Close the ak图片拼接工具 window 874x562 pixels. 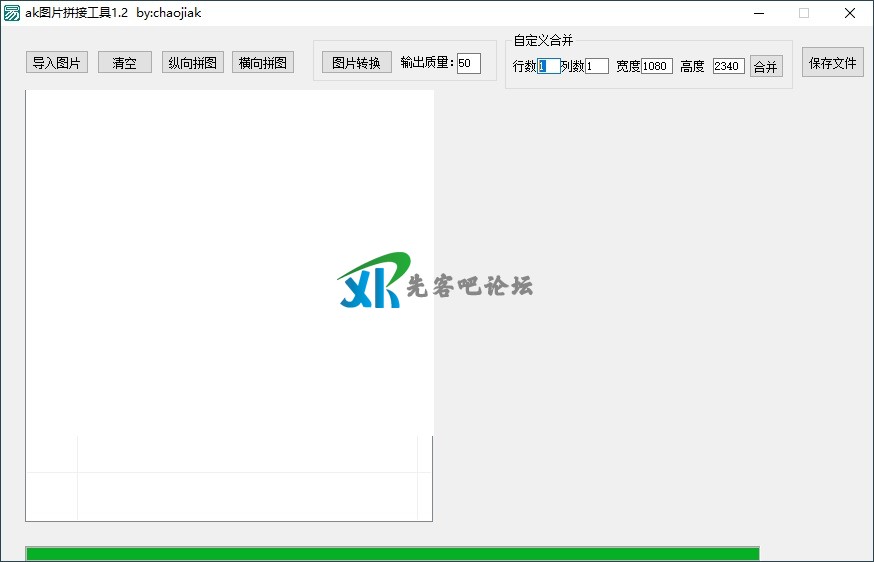coord(849,13)
